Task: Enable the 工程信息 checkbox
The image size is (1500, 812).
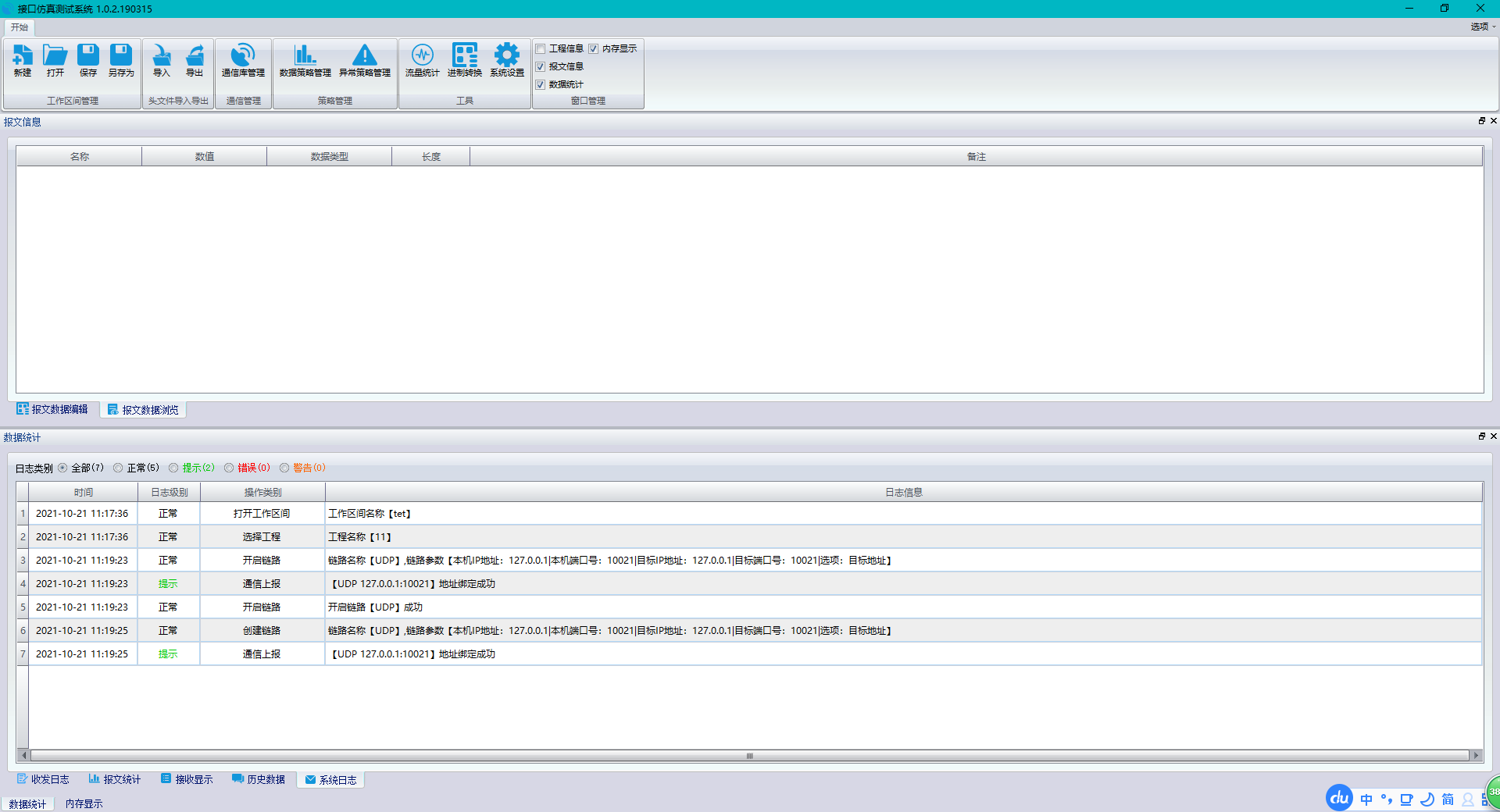Action: (x=541, y=49)
